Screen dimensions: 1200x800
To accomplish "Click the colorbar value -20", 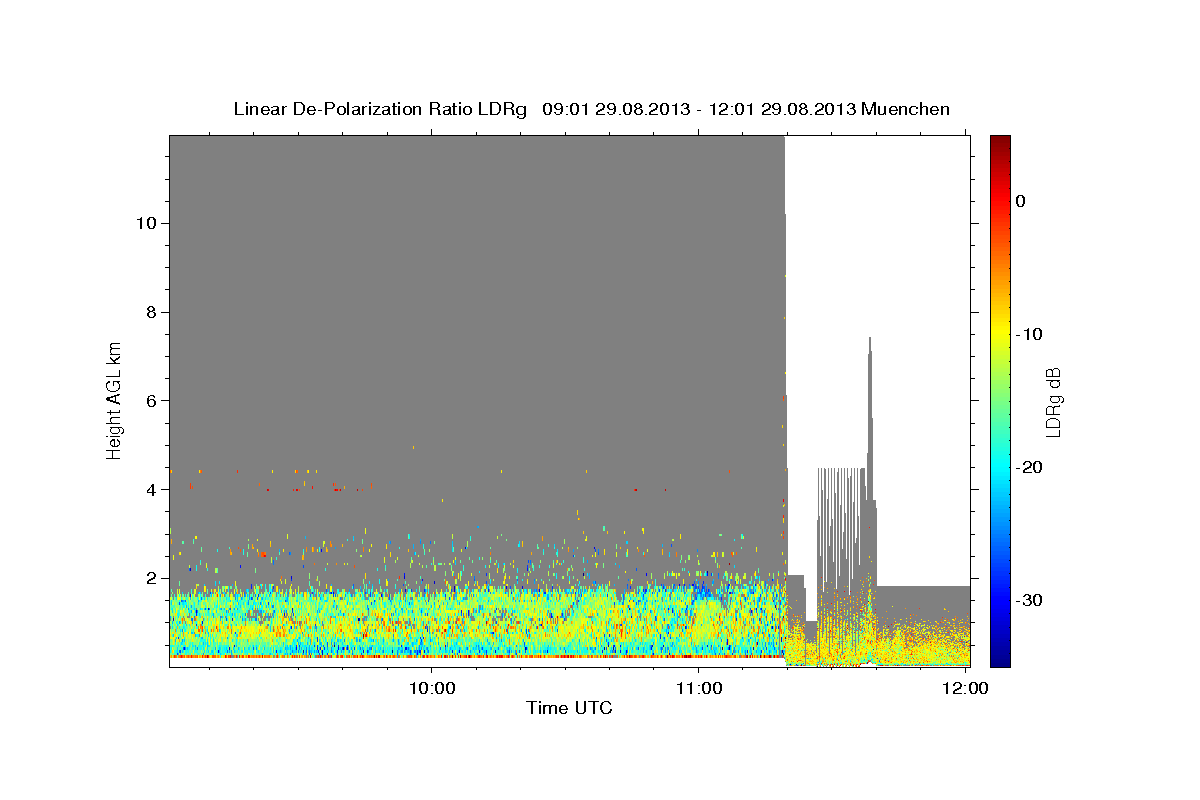I will click(1030, 467).
